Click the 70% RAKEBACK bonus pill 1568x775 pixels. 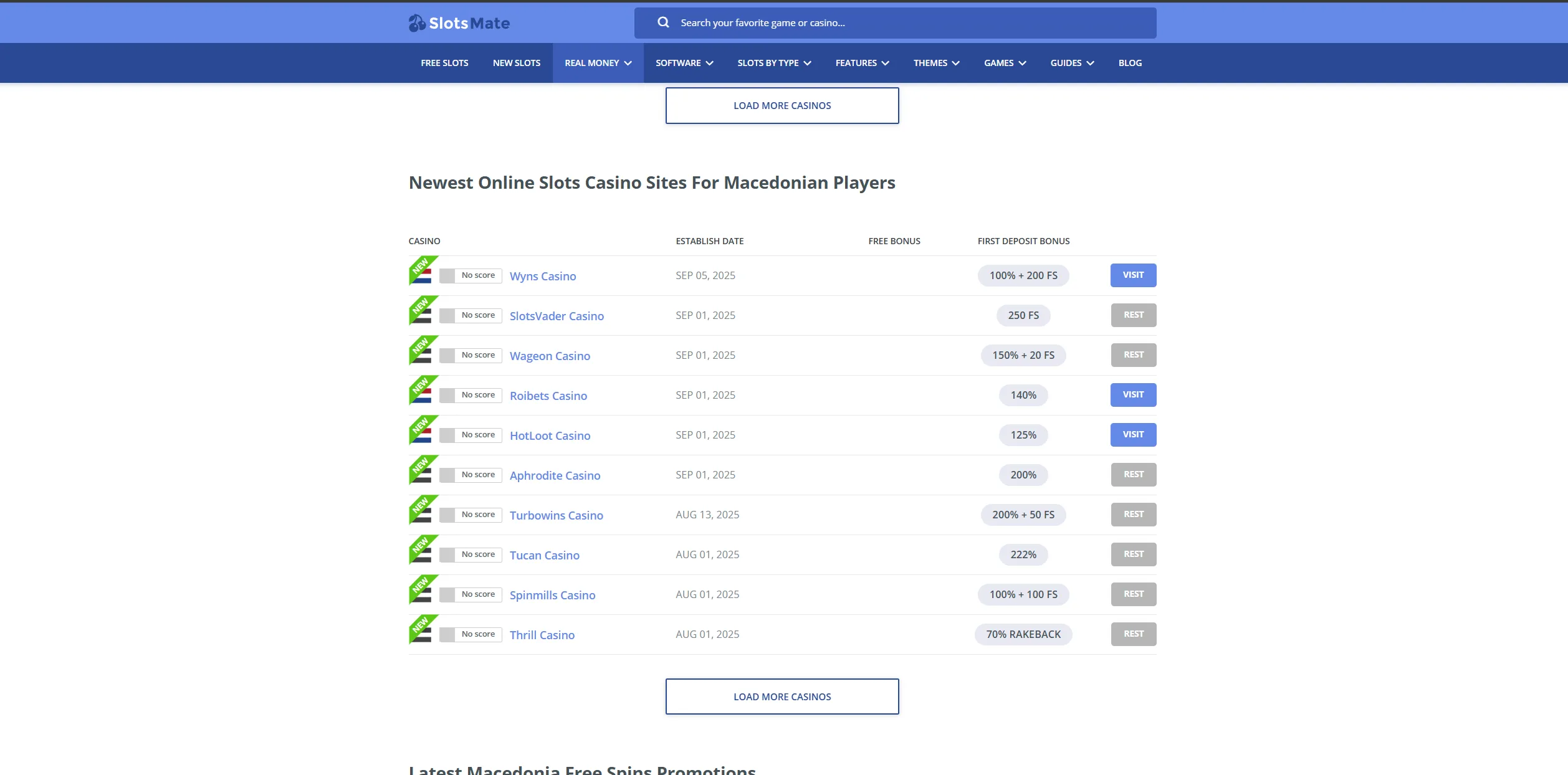pyautogui.click(x=1023, y=634)
